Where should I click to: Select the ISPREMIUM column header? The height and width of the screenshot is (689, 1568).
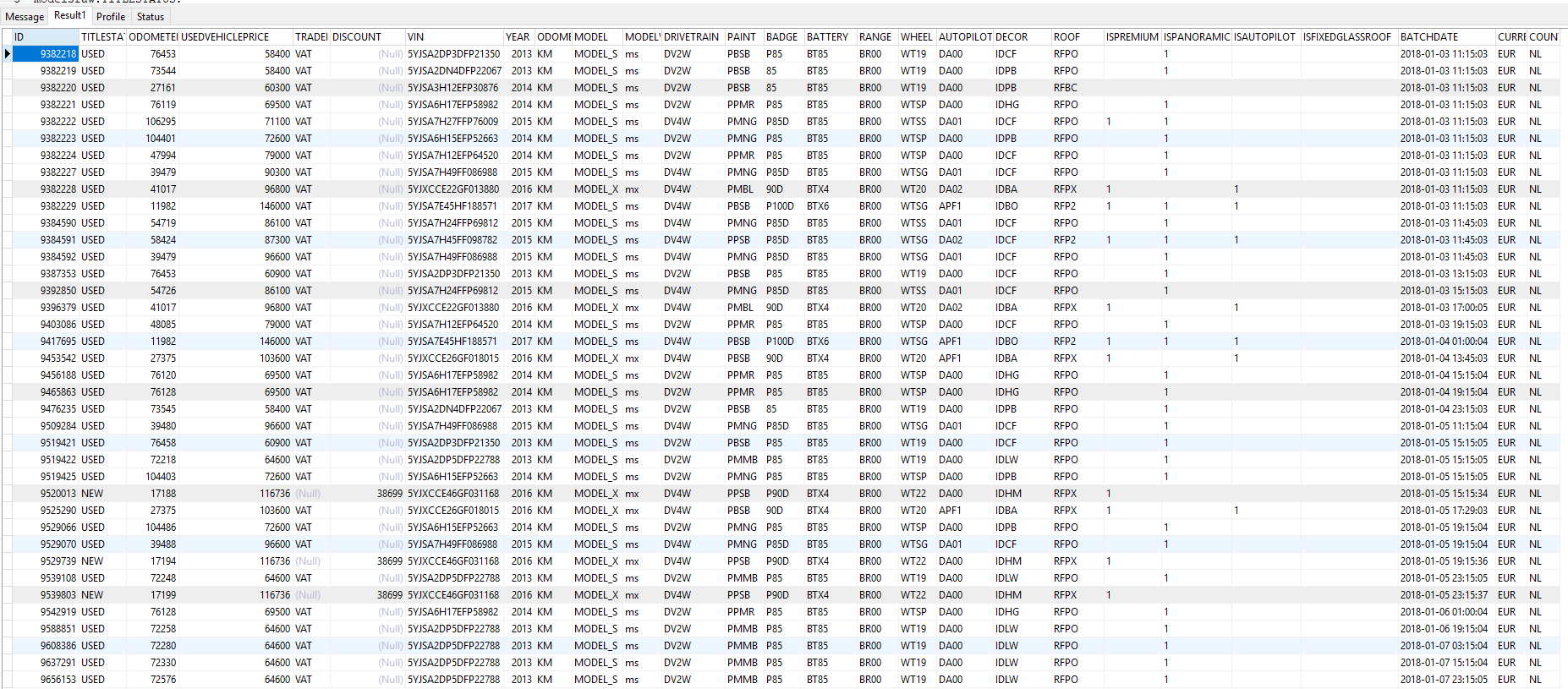[x=1132, y=37]
